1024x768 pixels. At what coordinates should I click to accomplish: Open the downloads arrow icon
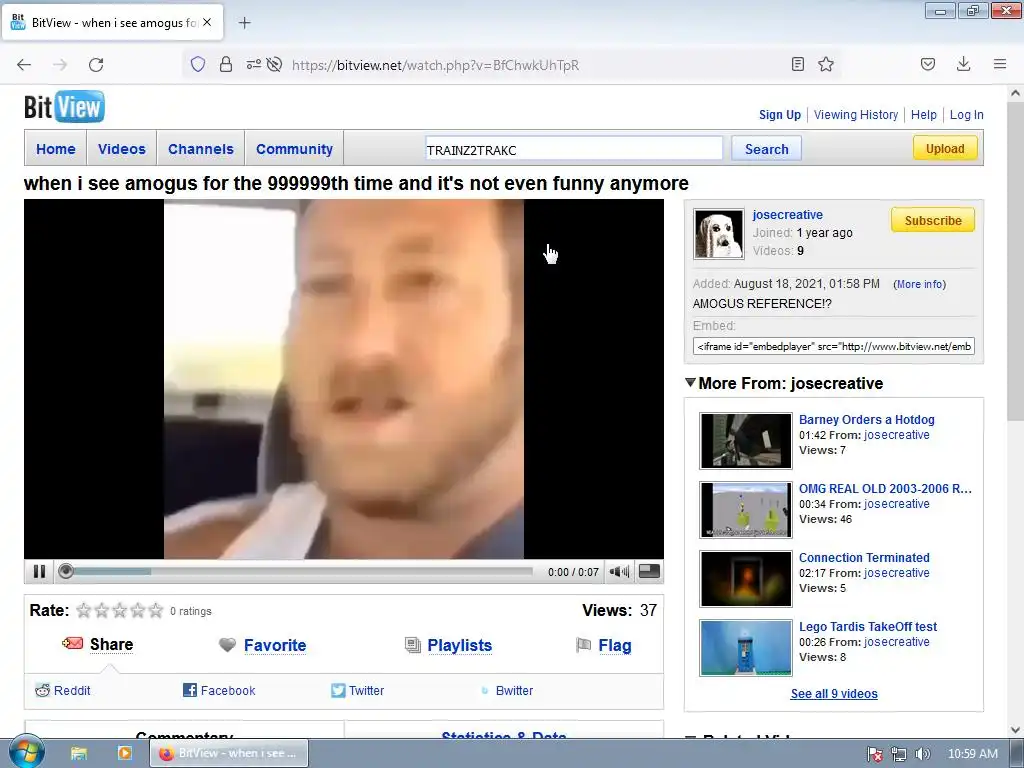963,64
